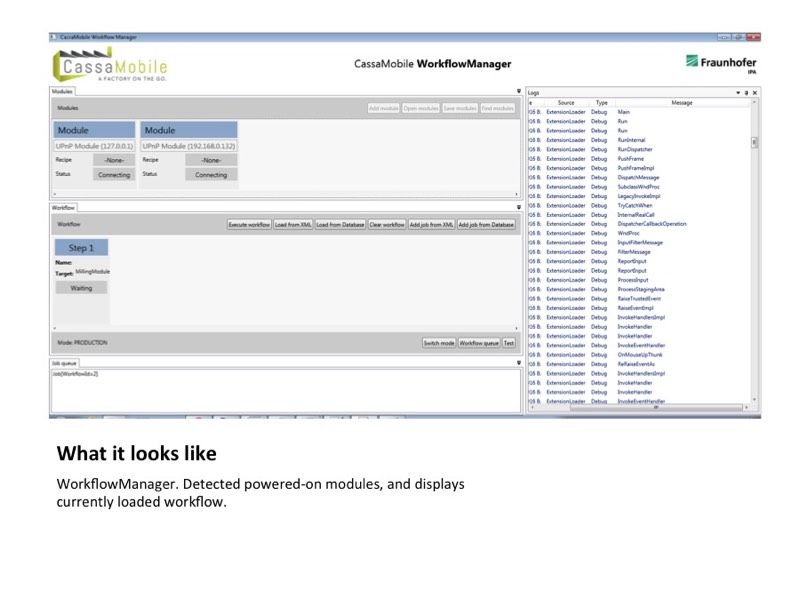Click recipe -None- of module 192.168.0.132

211,160
